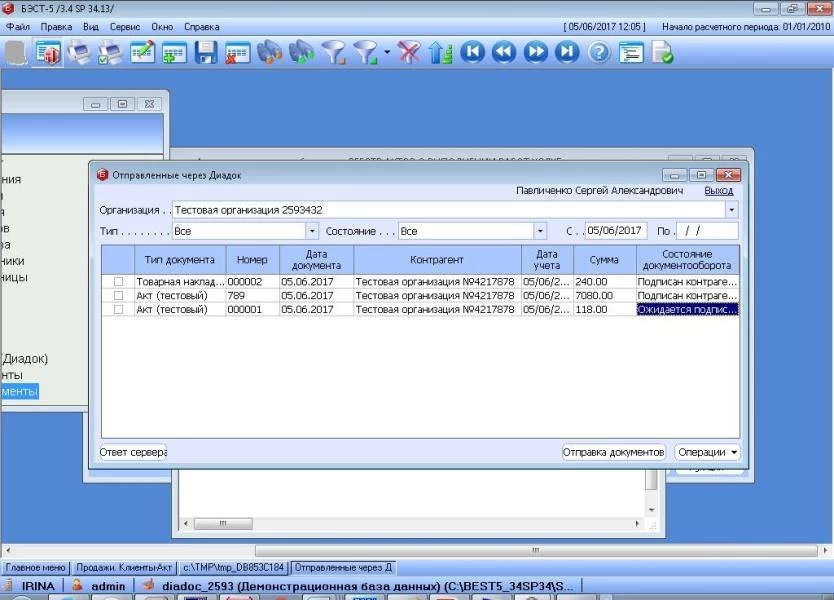Screen dimensions: 834x600
Task: Click the printer icon in the toolbar
Action: point(79,53)
